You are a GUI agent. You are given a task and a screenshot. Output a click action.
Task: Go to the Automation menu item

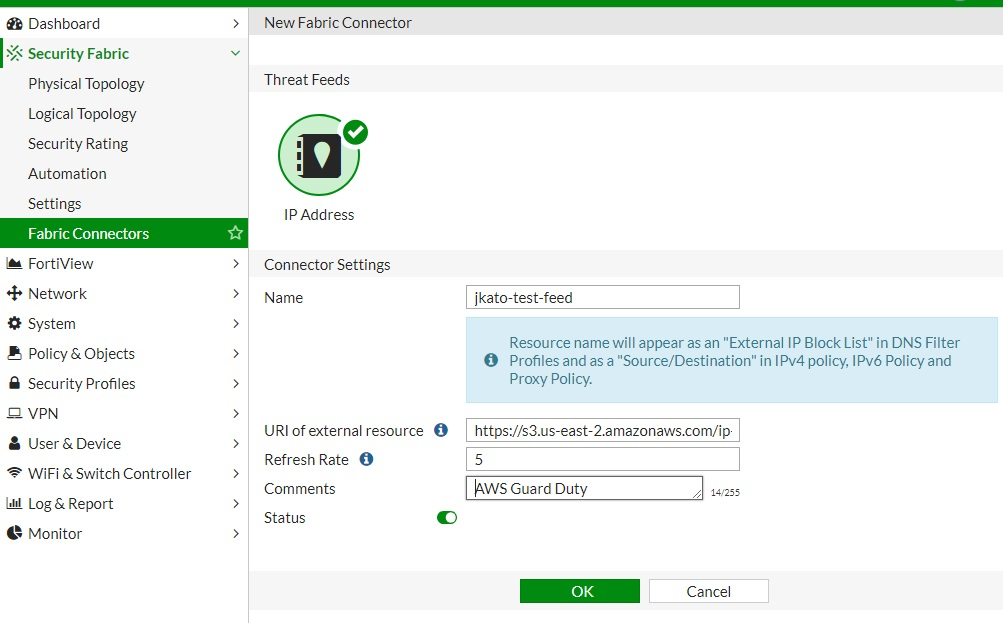(67, 173)
